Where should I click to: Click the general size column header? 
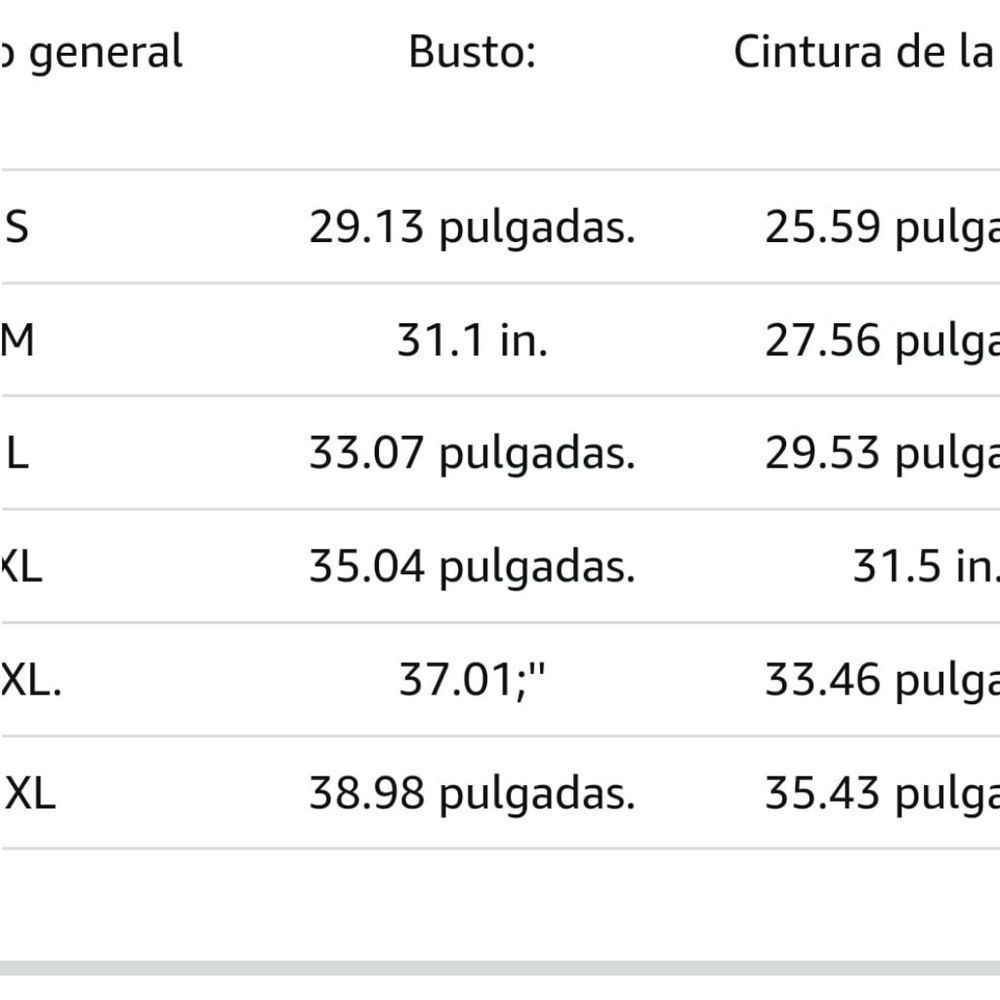tap(91, 53)
